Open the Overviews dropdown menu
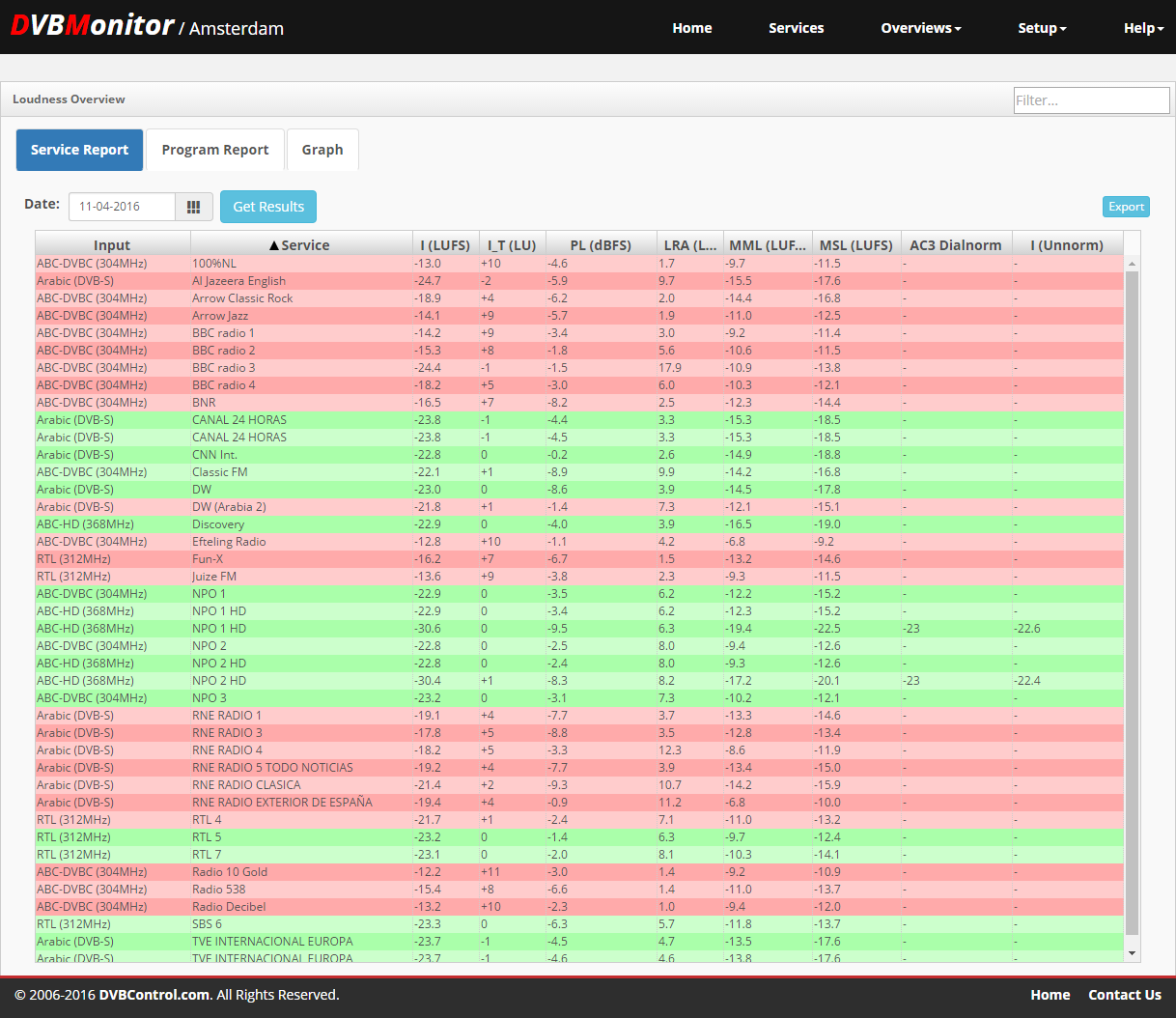 921,28
